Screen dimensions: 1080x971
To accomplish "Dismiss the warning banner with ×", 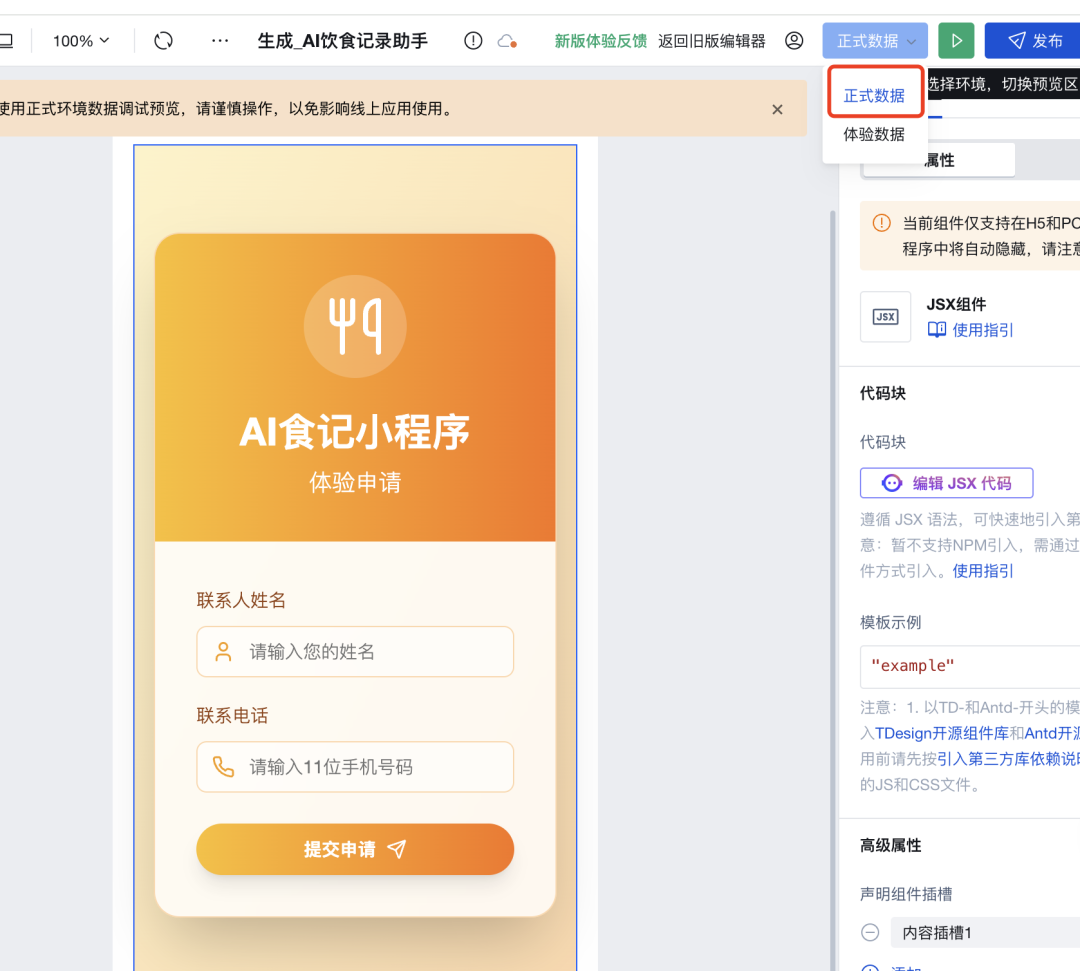I will (777, 109).
